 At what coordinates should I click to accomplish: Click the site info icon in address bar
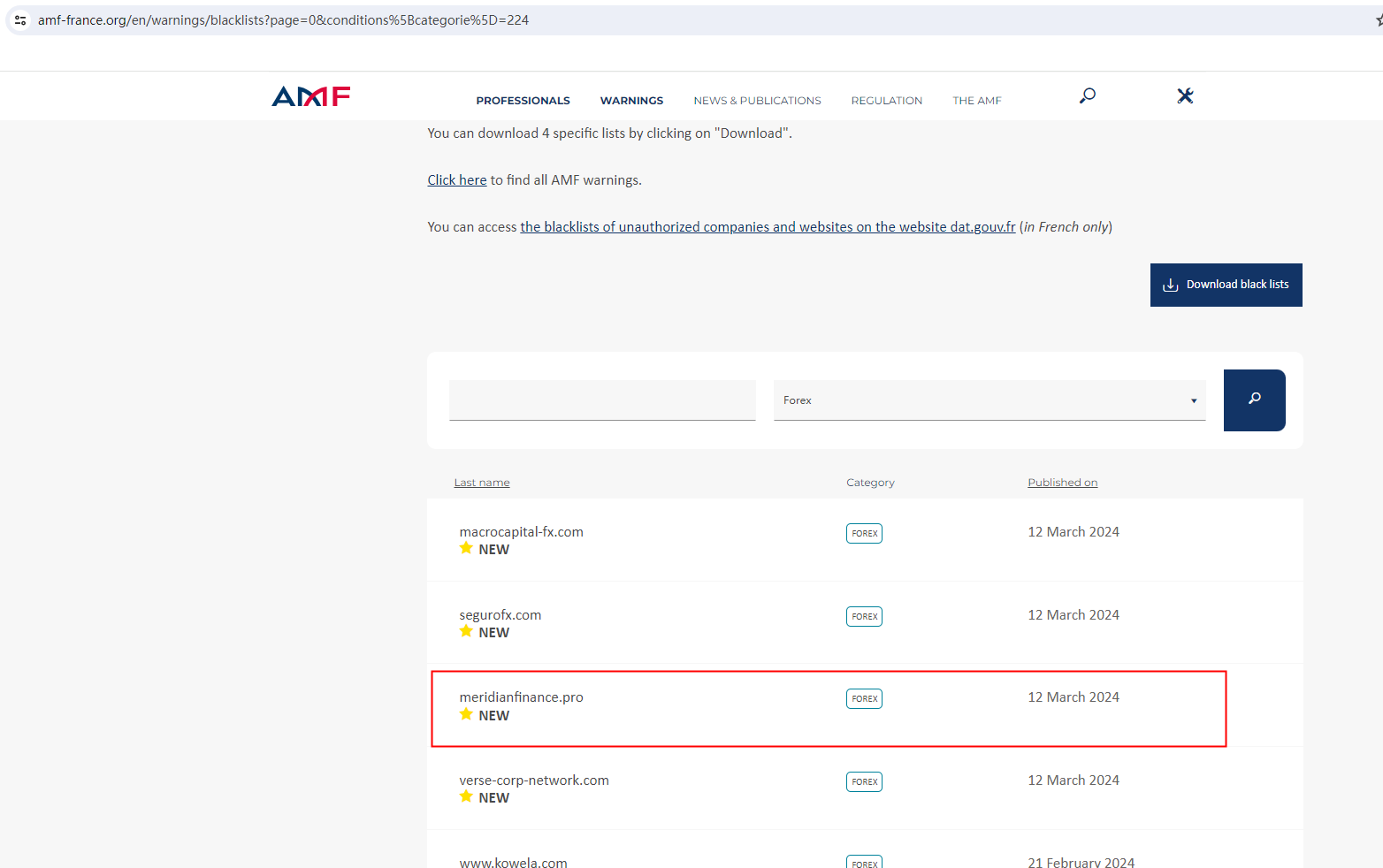(x=20, y=19)
